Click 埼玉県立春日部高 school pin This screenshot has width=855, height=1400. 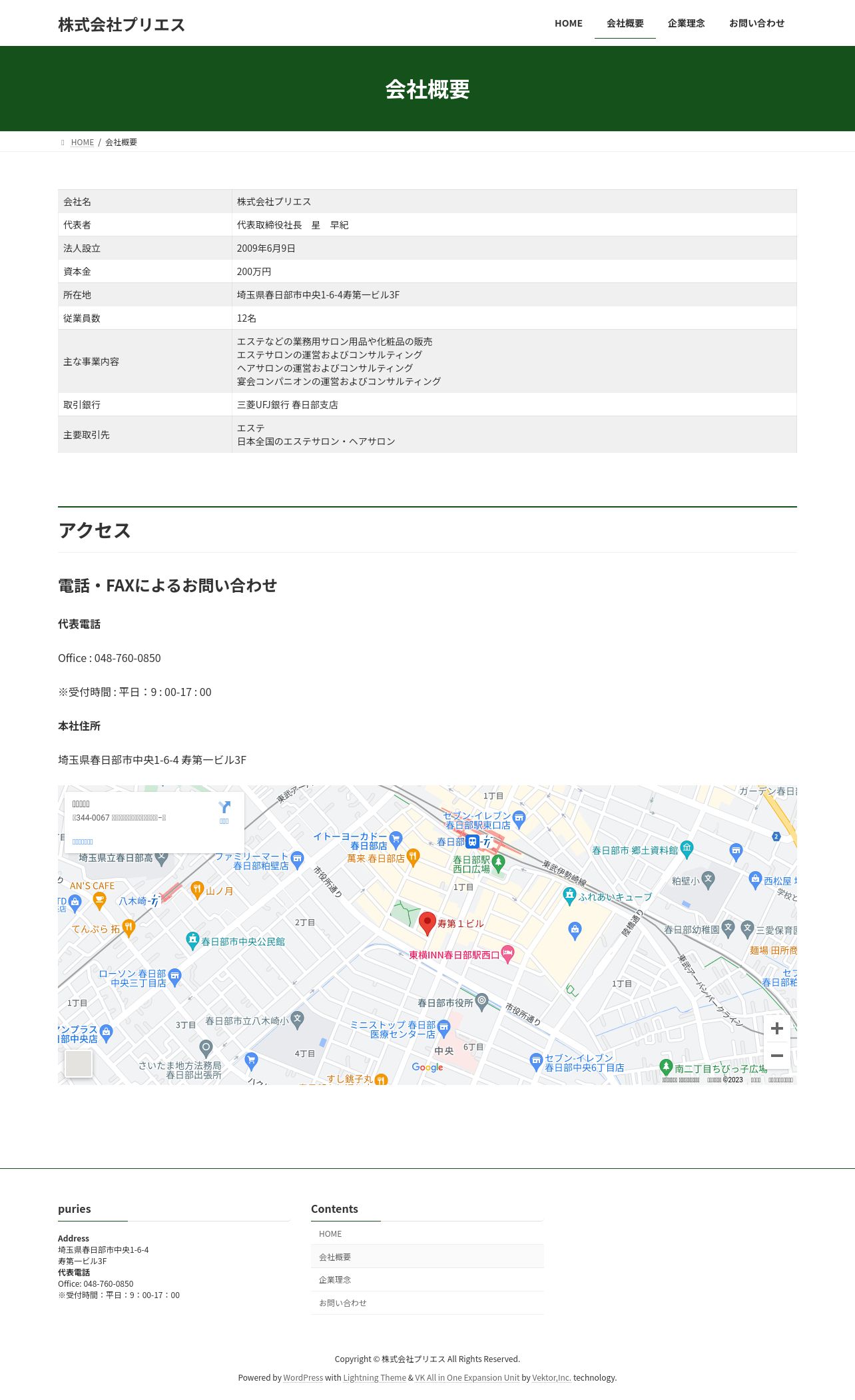pyautogui.click(x=162, y=858)
